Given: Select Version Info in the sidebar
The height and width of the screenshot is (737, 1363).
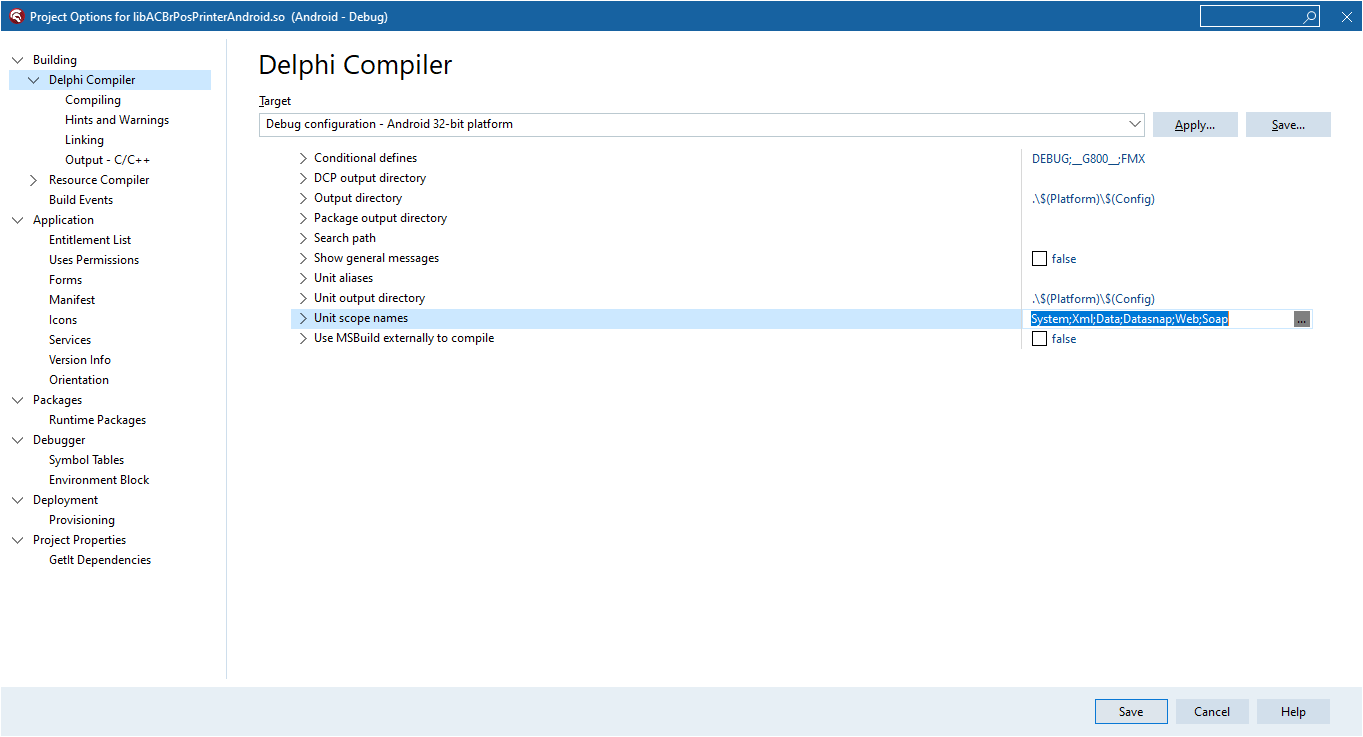Looking at the screenshot, I should 80,360.
